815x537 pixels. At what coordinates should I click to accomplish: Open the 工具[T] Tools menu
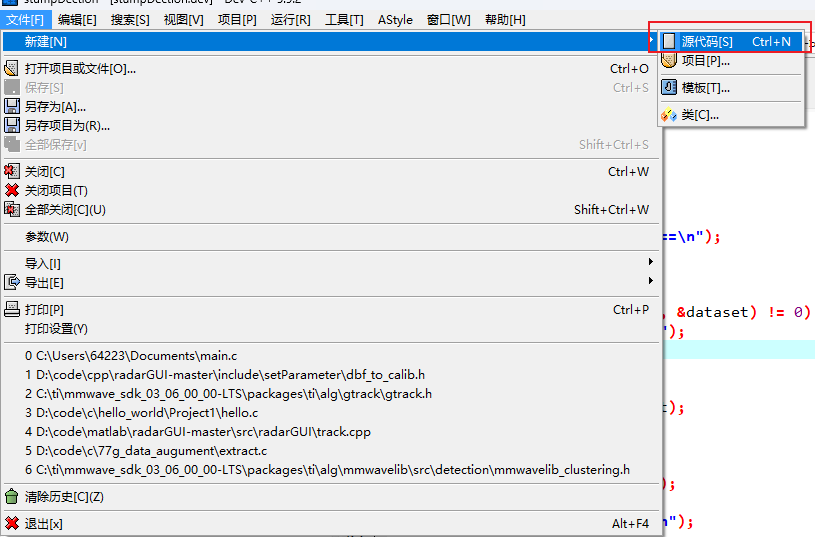pyautogui.click(x=344, y=20)
